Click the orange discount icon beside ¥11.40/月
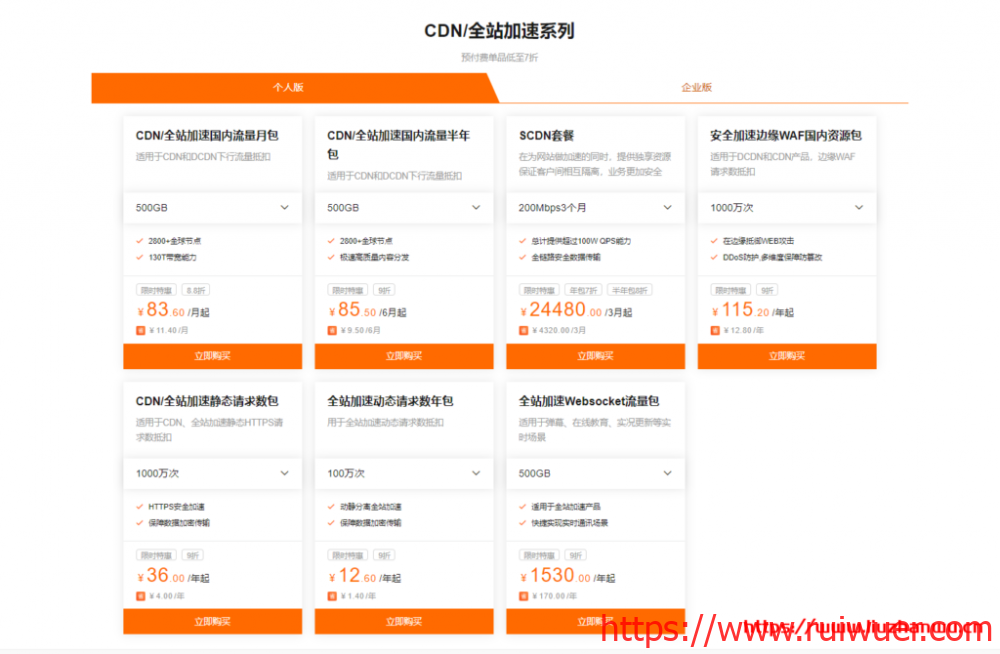This screenshot has width=1000, height=654. pyautogui.click(x=141, y=330)
